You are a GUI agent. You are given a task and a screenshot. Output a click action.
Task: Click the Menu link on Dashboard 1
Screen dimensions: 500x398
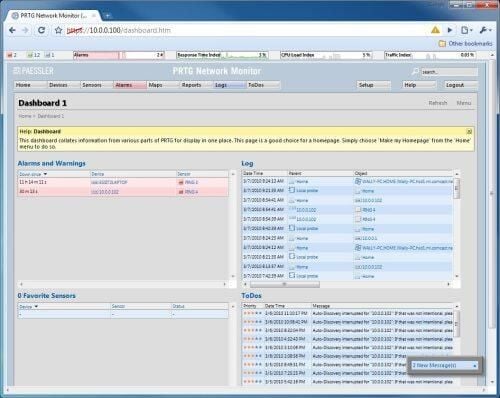point(464,103)
